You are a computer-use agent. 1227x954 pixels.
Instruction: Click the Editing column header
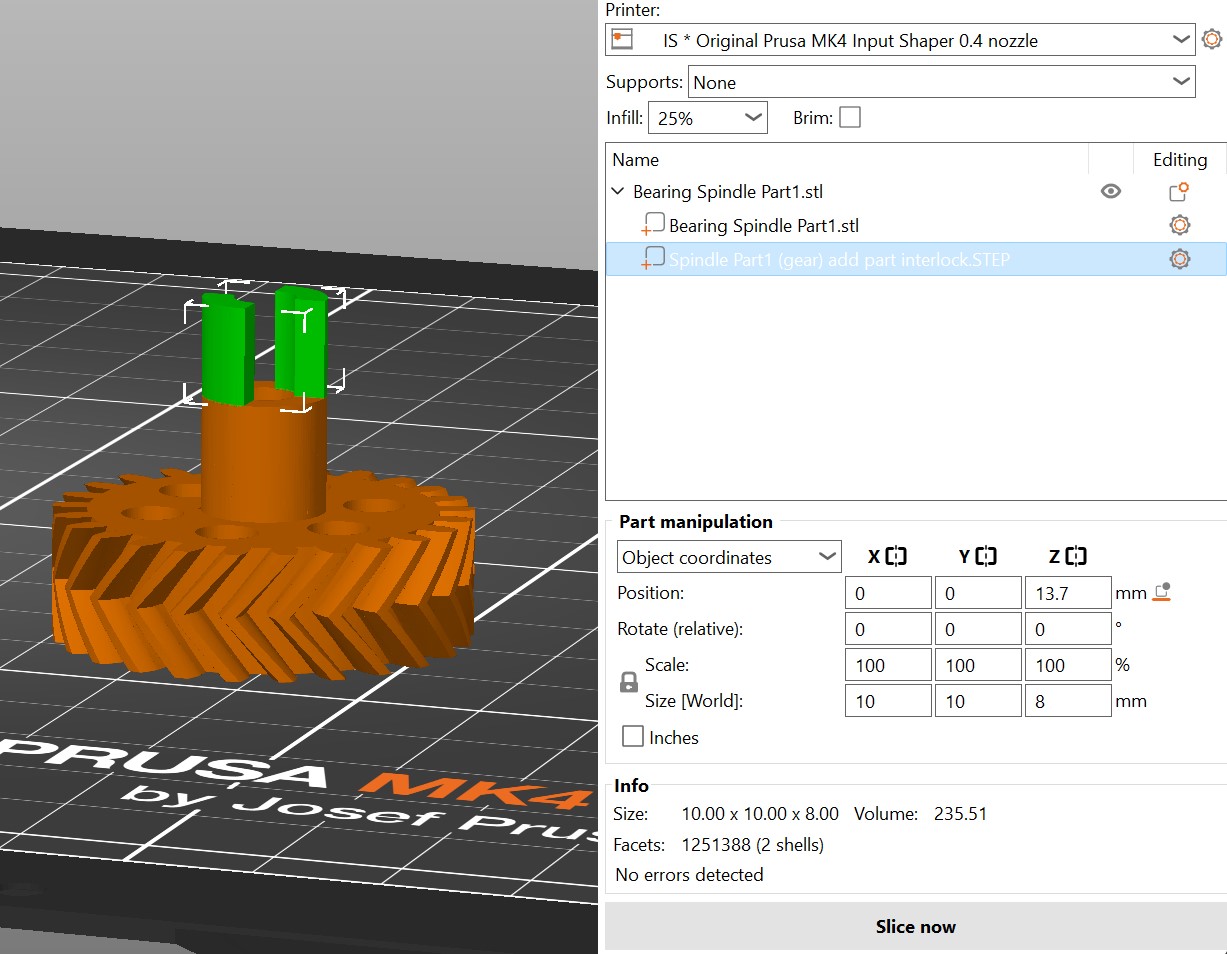(1179, 159)
